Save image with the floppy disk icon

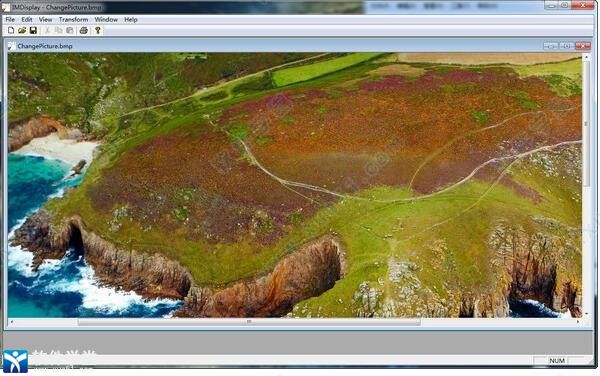tap(33, 30)
